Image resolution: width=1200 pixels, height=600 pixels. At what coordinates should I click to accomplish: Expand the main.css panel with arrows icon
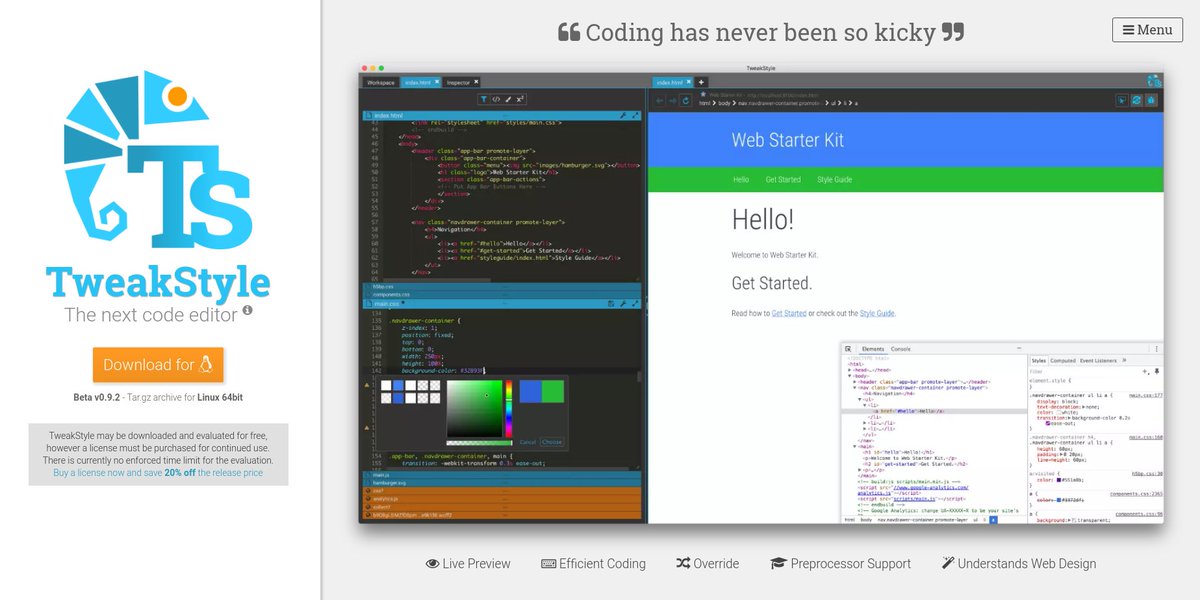click(x=635, y=303)
